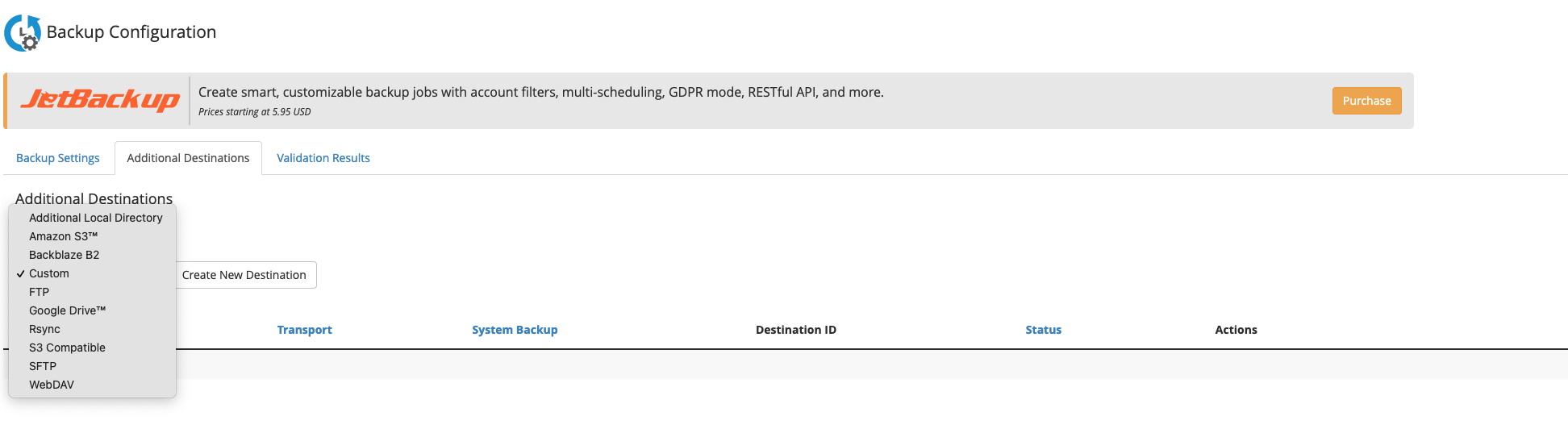1568x433 pixels.
Task: Sort table by Transport column
Action: pos(304,330)
